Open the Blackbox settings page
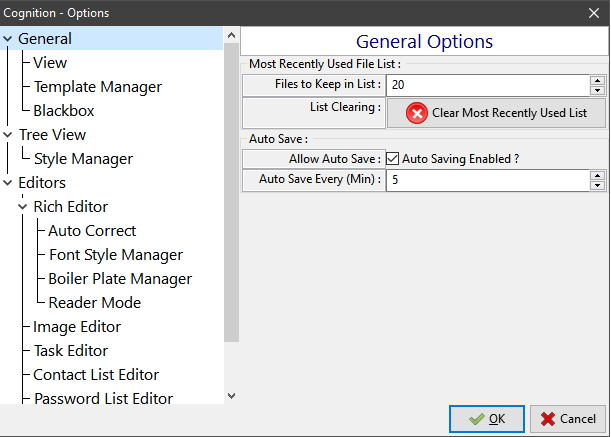This screenshot has width=611, height=437. 64,111
